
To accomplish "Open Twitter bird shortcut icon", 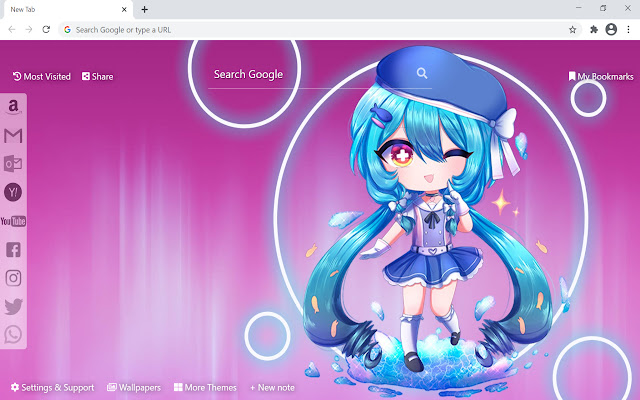I will pyautogui.click(x=13, y=307).
